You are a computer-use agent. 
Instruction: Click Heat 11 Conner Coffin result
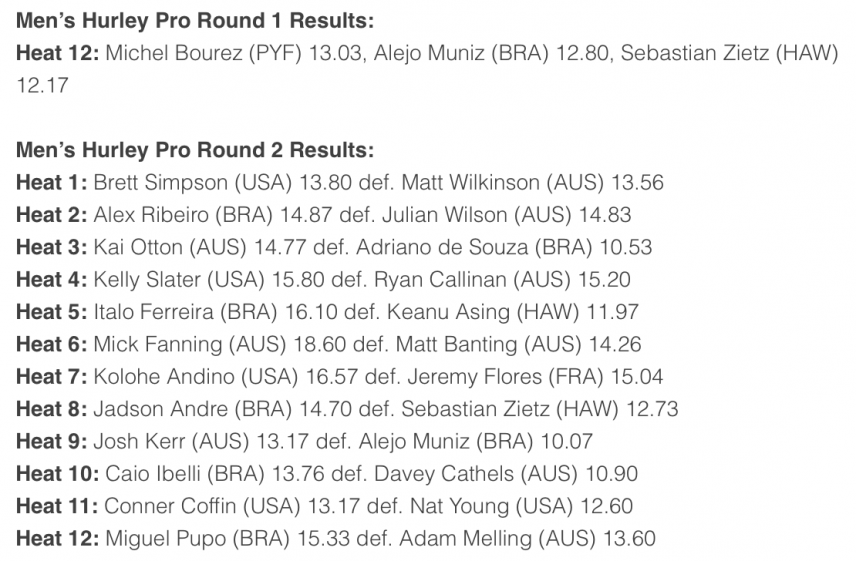tap(324, 506)
